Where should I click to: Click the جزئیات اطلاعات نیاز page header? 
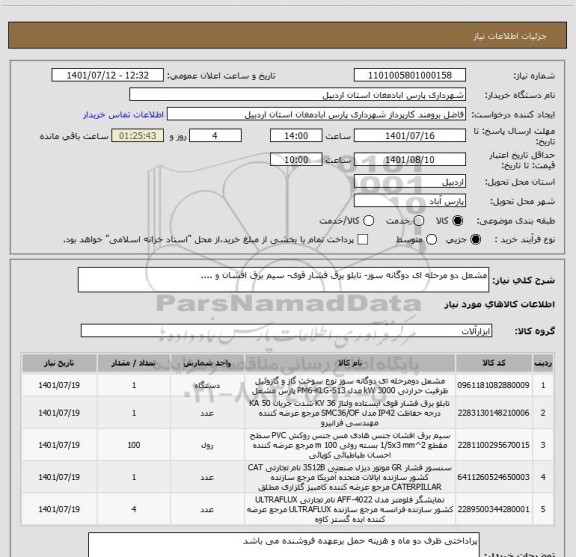pyautogui.click(x=510, y=36)
